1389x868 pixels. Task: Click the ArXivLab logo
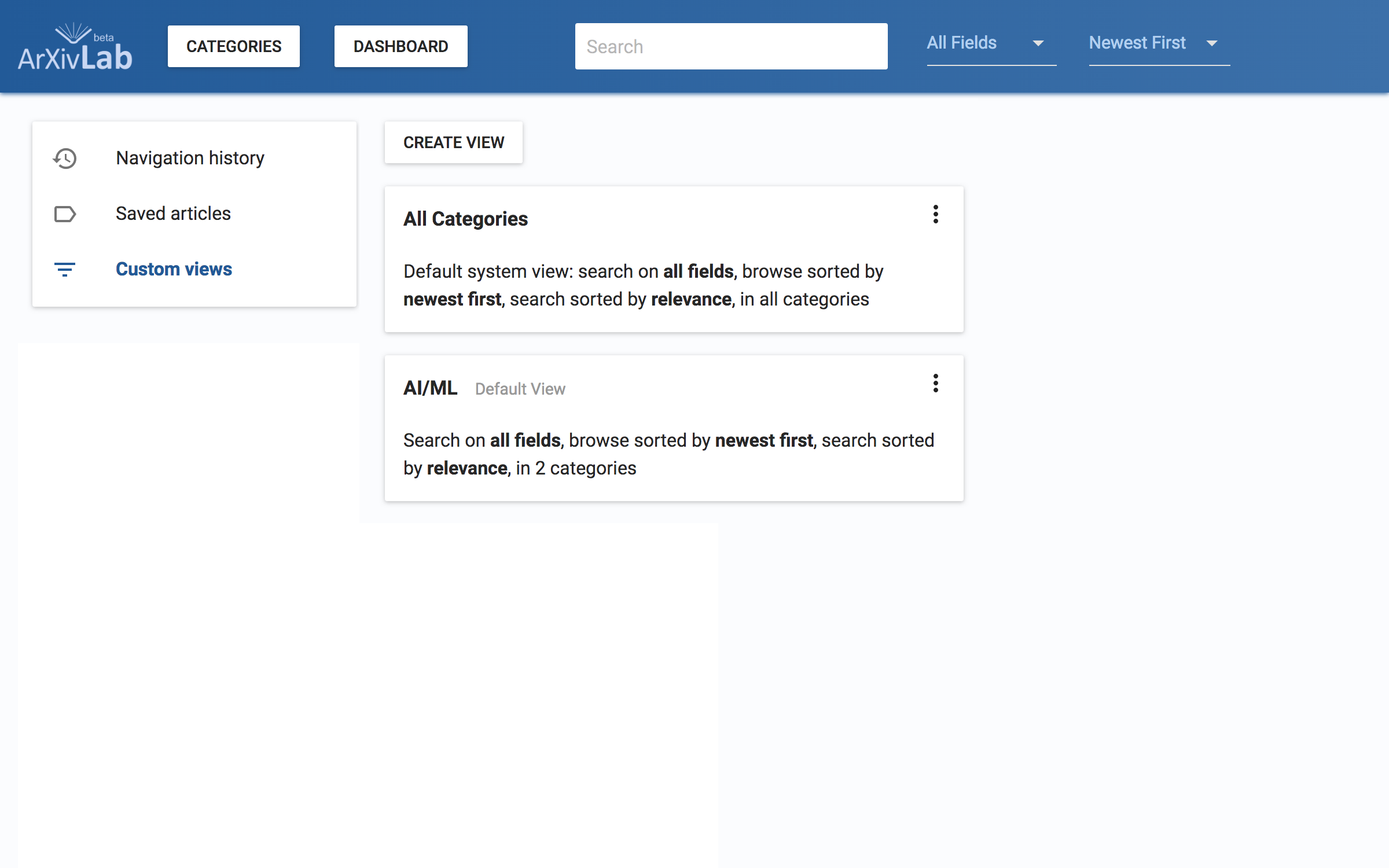point(75,47)
